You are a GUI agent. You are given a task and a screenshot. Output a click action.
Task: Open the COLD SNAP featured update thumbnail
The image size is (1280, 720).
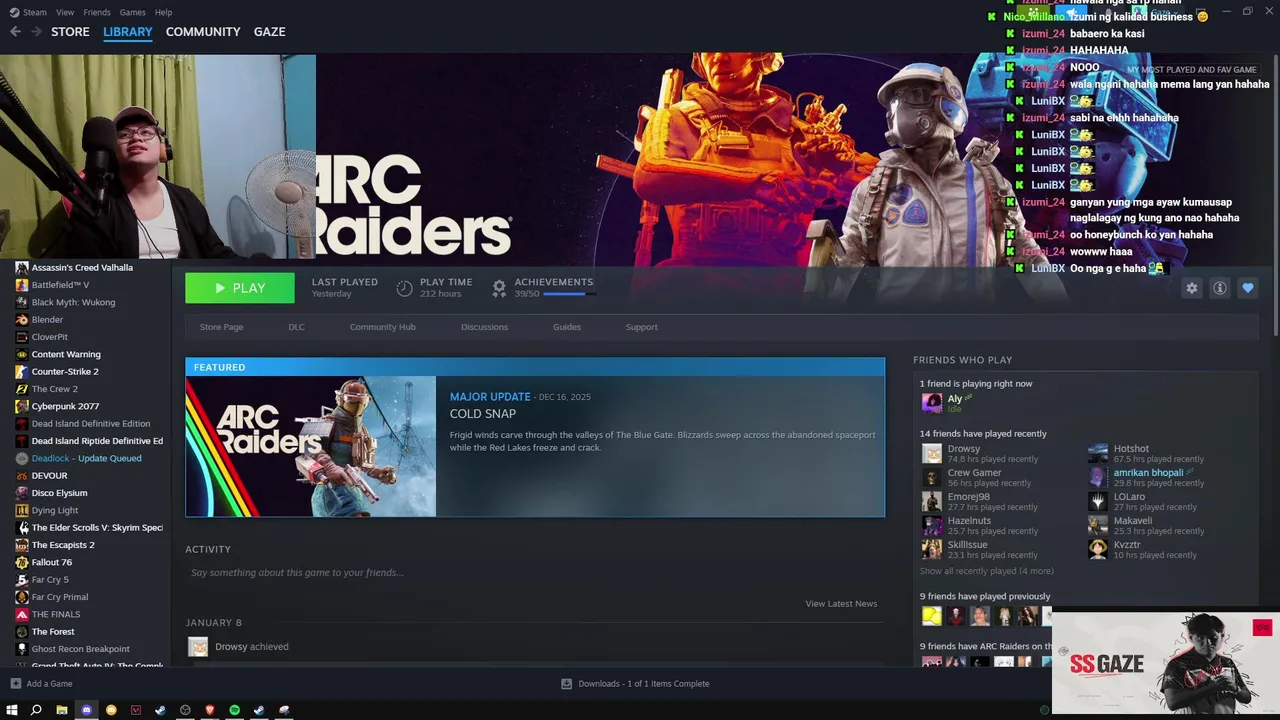[x=311, y=447]
